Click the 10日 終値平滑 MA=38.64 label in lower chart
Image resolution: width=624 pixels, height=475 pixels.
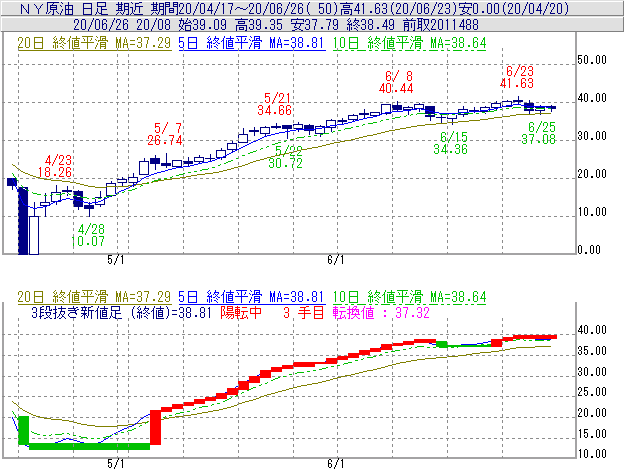click(410, 297)
